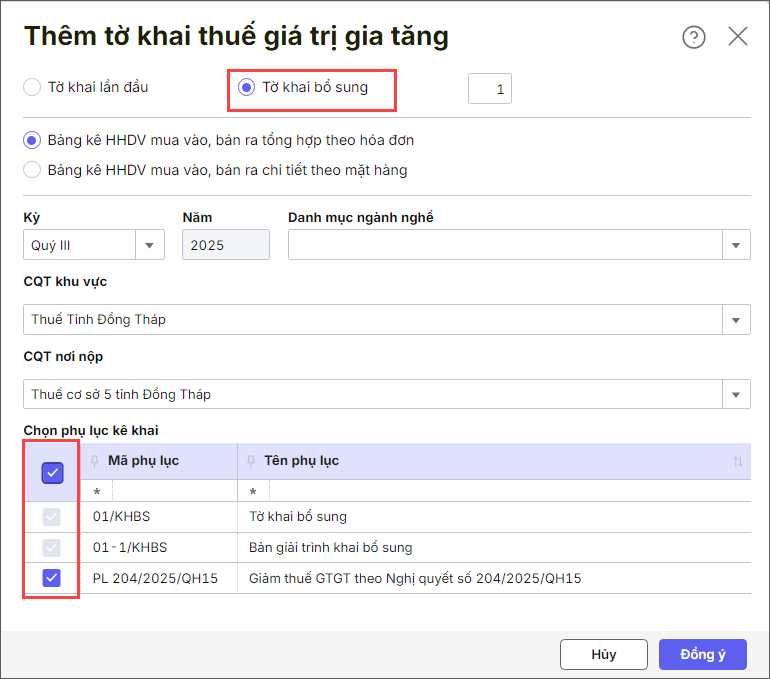Expand the Kỳ period dropdown

pyautogui.click(x=150, y=245)
